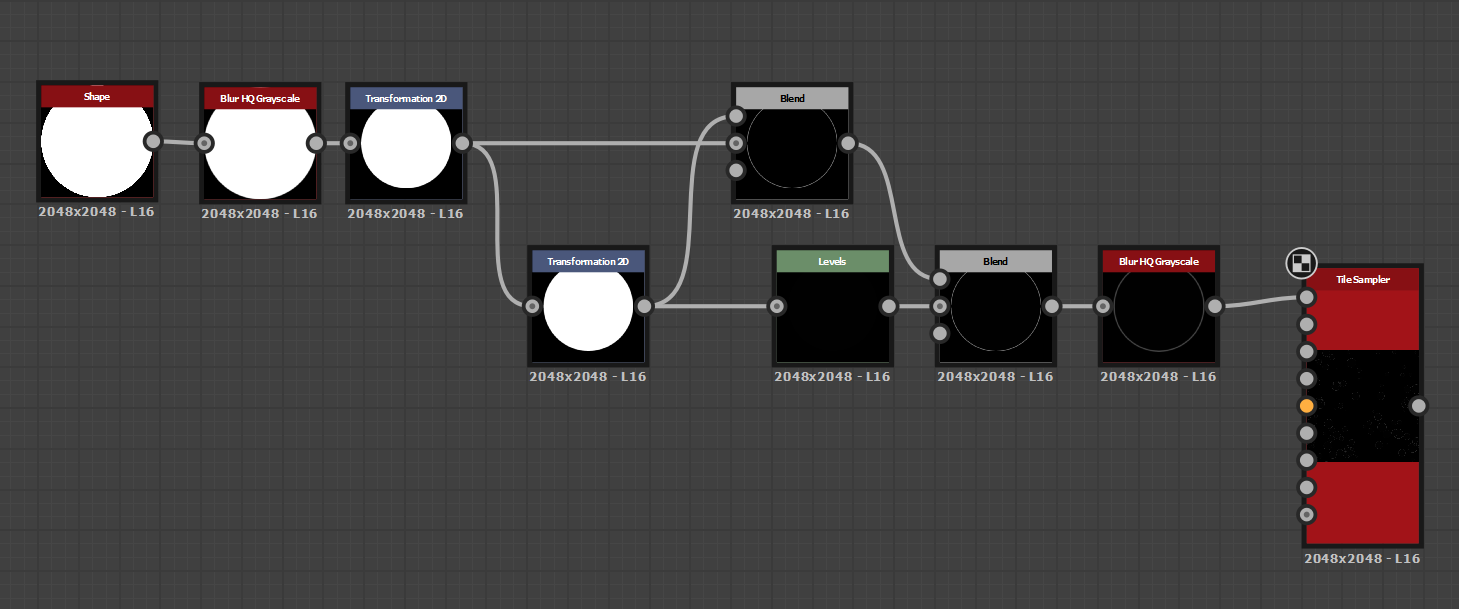Click first Blur HQ Grayscale input connector
1459x609 pixels.
204,143
